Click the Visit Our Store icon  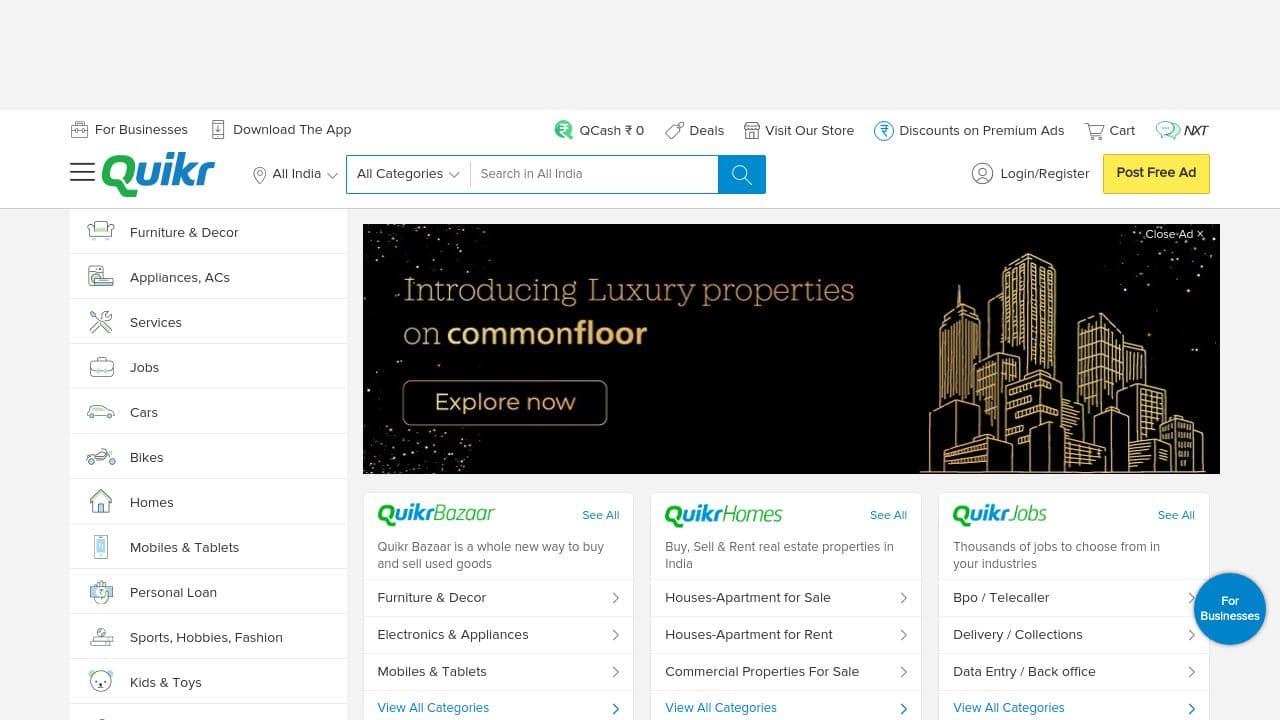tap(751, 130)
